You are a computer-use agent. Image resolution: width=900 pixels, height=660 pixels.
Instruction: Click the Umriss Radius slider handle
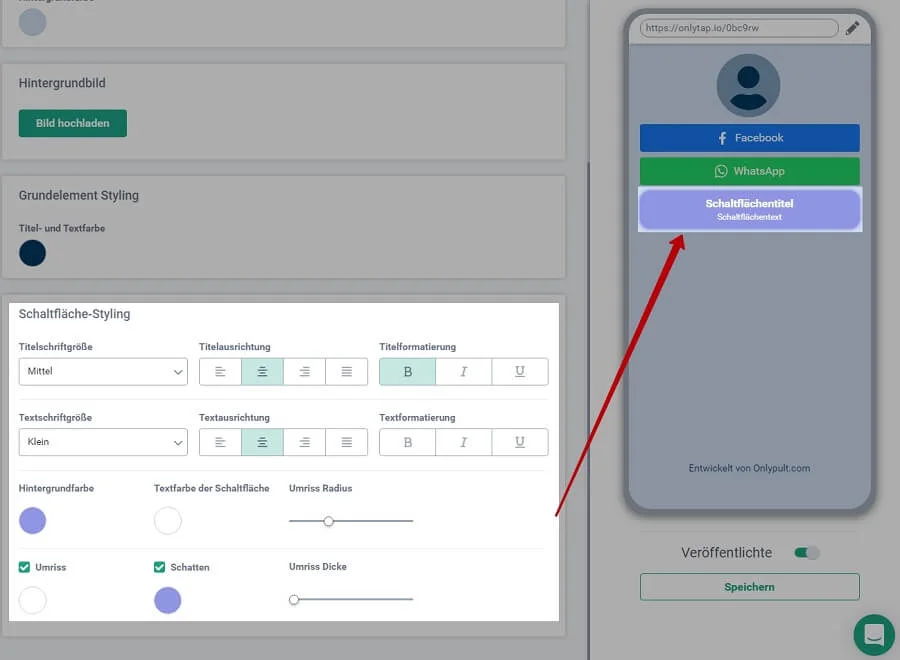click(328, 521)
